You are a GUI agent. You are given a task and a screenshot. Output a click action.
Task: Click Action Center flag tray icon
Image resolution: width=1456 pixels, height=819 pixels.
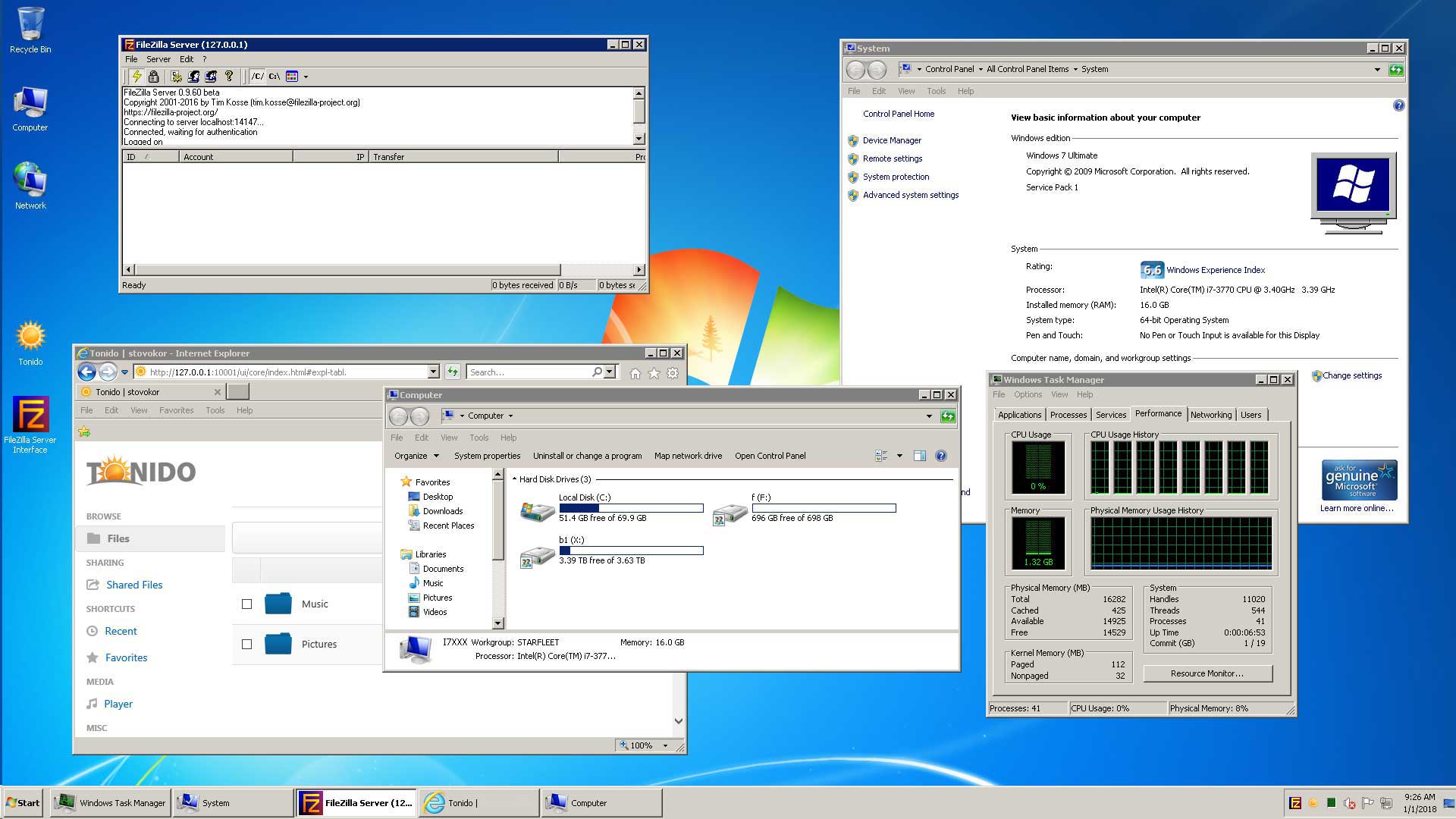[x=1367, y=803]
